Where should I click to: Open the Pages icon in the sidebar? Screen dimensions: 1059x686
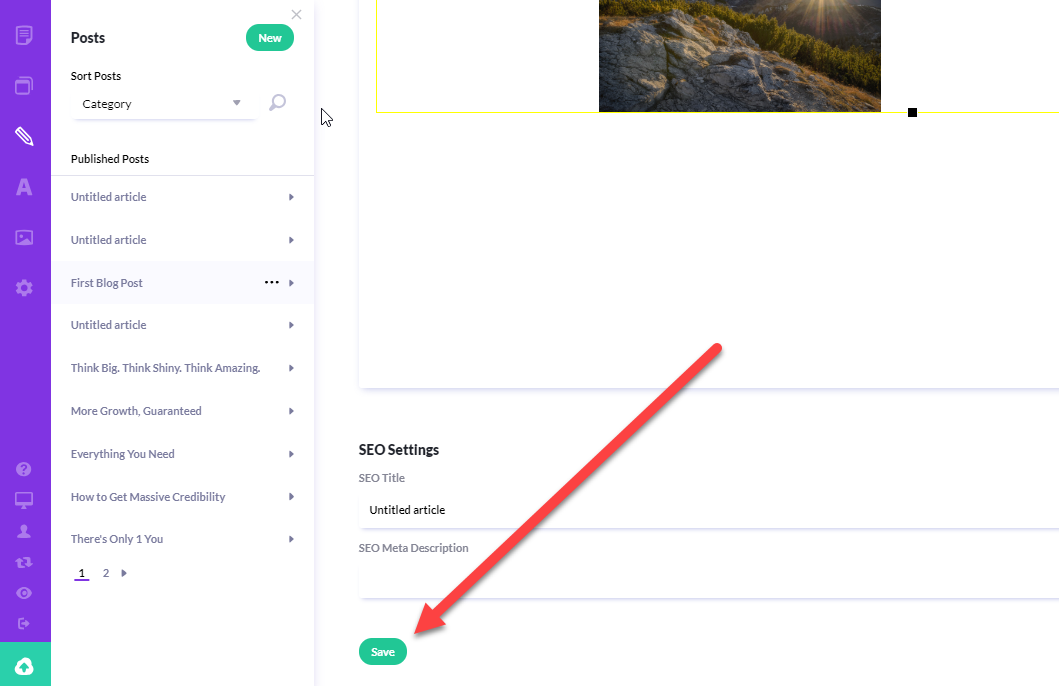click(x=24, y=35)
